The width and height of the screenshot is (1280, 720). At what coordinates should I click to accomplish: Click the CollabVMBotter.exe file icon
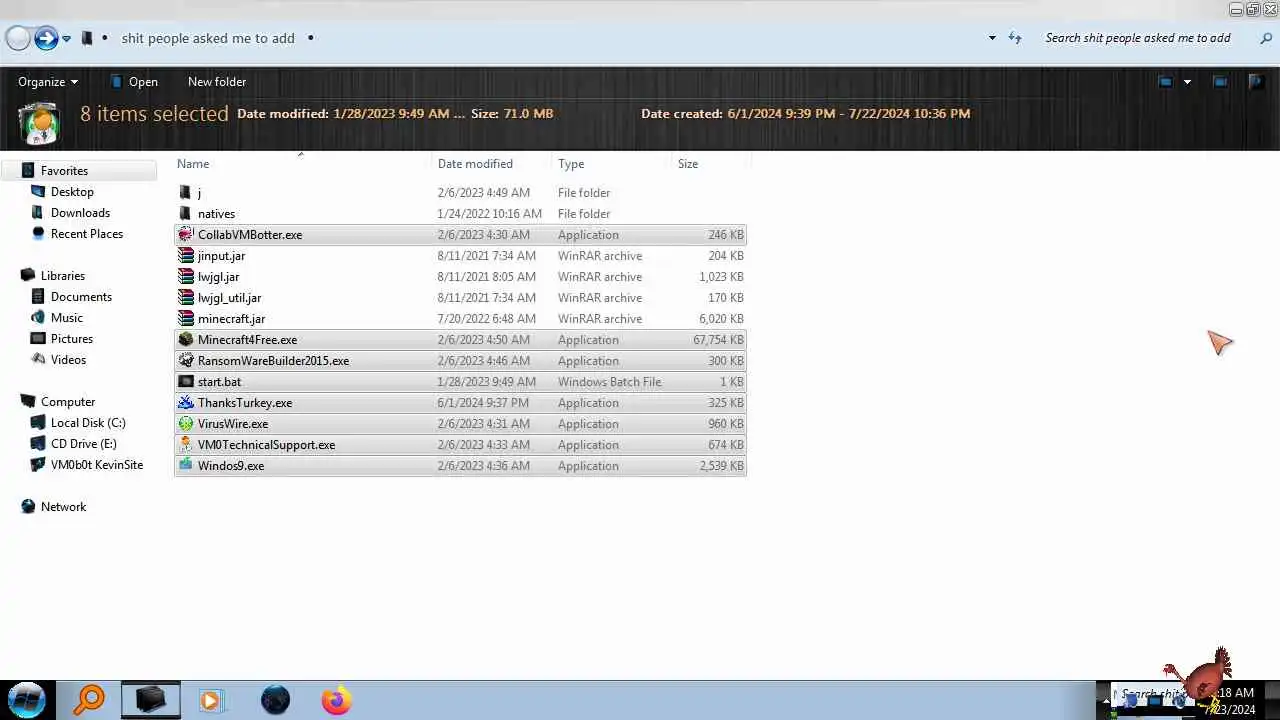[x=185, y=235]
